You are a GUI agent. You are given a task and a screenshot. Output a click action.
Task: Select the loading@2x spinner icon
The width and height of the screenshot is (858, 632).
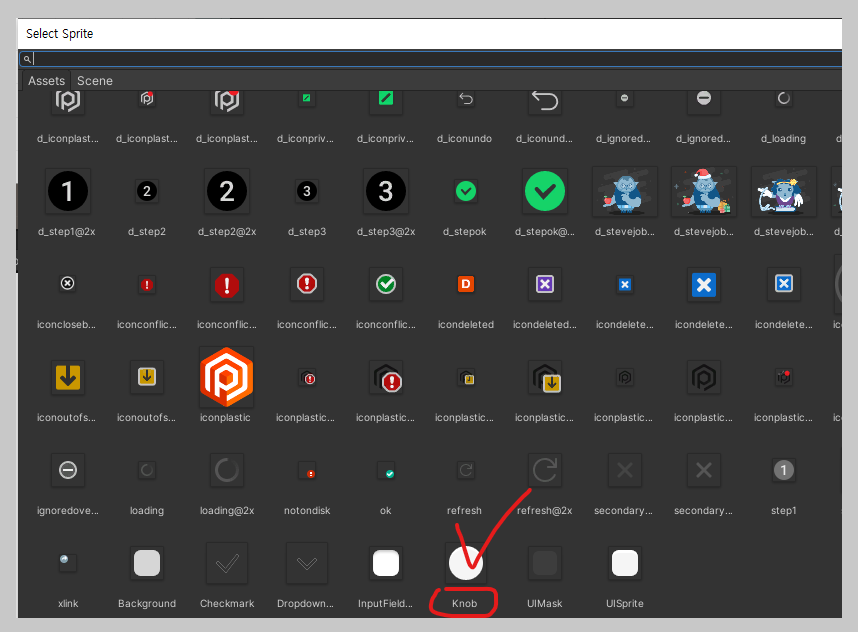[x=227, y=470]
